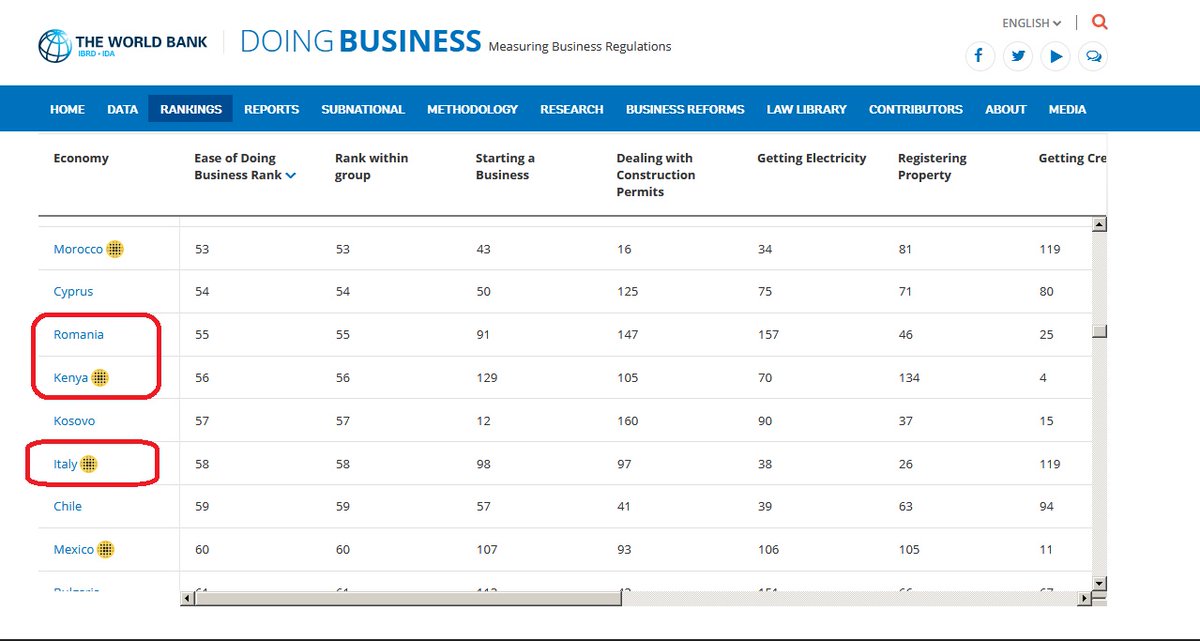The height and width of the screenshot is (641, 1200).
Task: Click the Getting Electricity column header
Action: (x=812, y=158)
